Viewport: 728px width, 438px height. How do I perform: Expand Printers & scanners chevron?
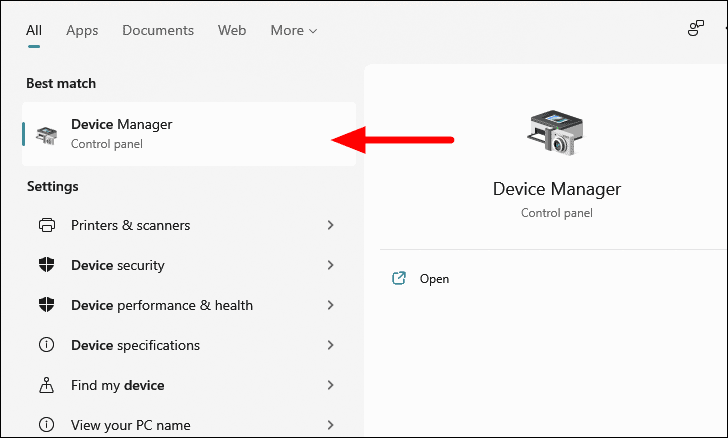pyautogui.click(x=331, y=225)
